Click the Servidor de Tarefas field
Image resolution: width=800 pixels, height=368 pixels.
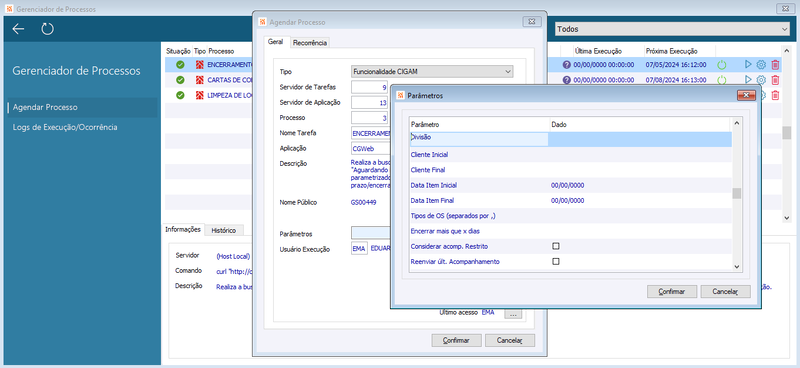click(x=369, y=87)
